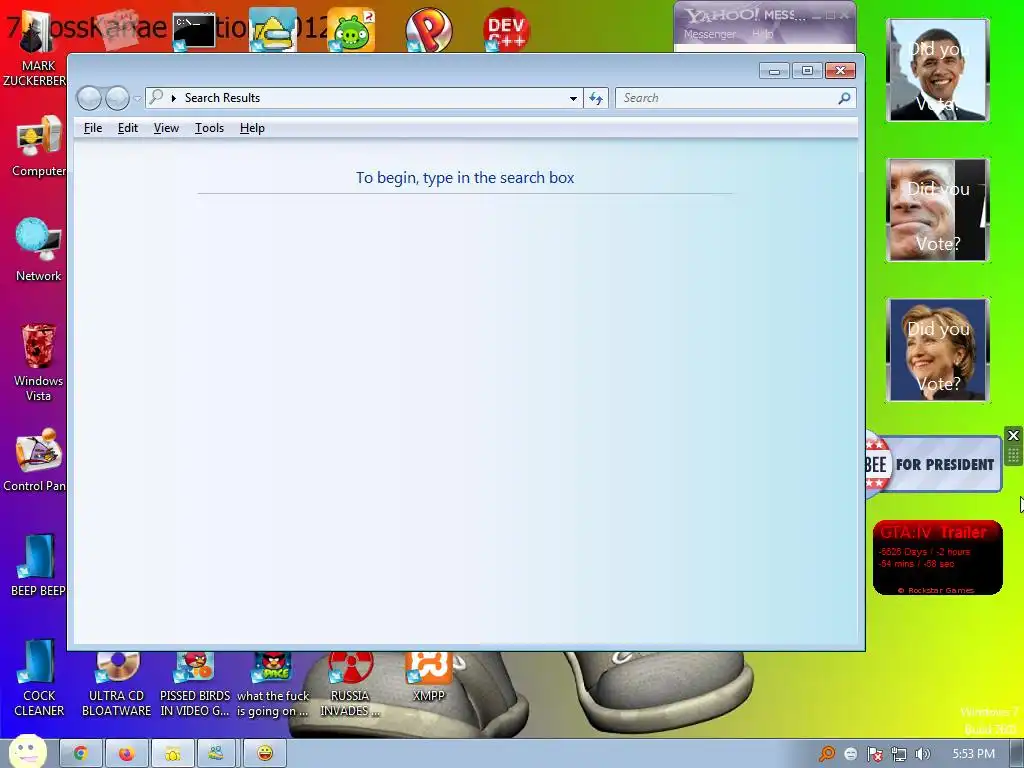The height and width of the screenshot is (768, 1024).
Task: Click the Chrome taskbar button
Action: pos(80,754)
